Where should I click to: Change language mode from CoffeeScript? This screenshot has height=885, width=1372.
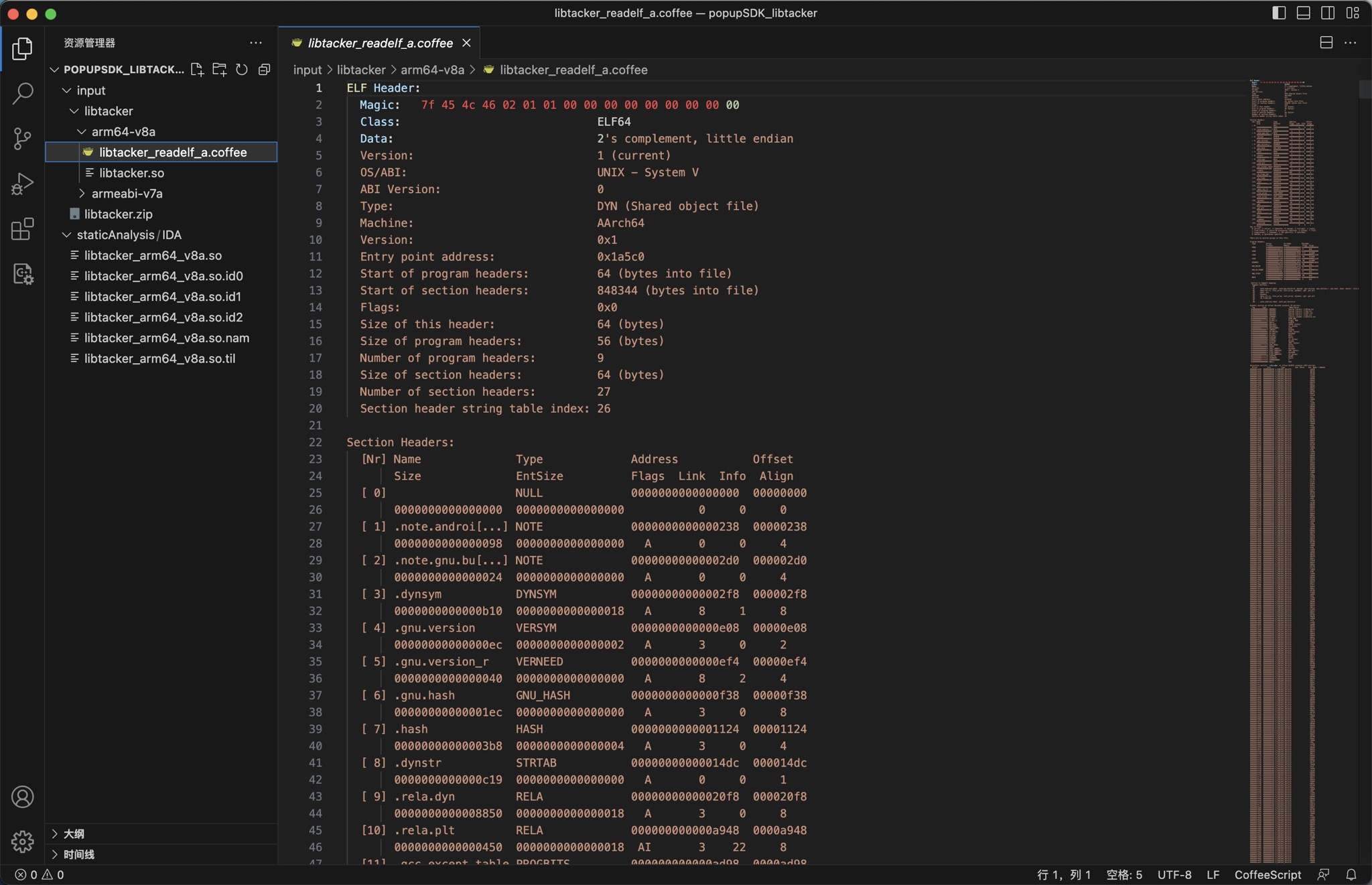pos(1267,874)
